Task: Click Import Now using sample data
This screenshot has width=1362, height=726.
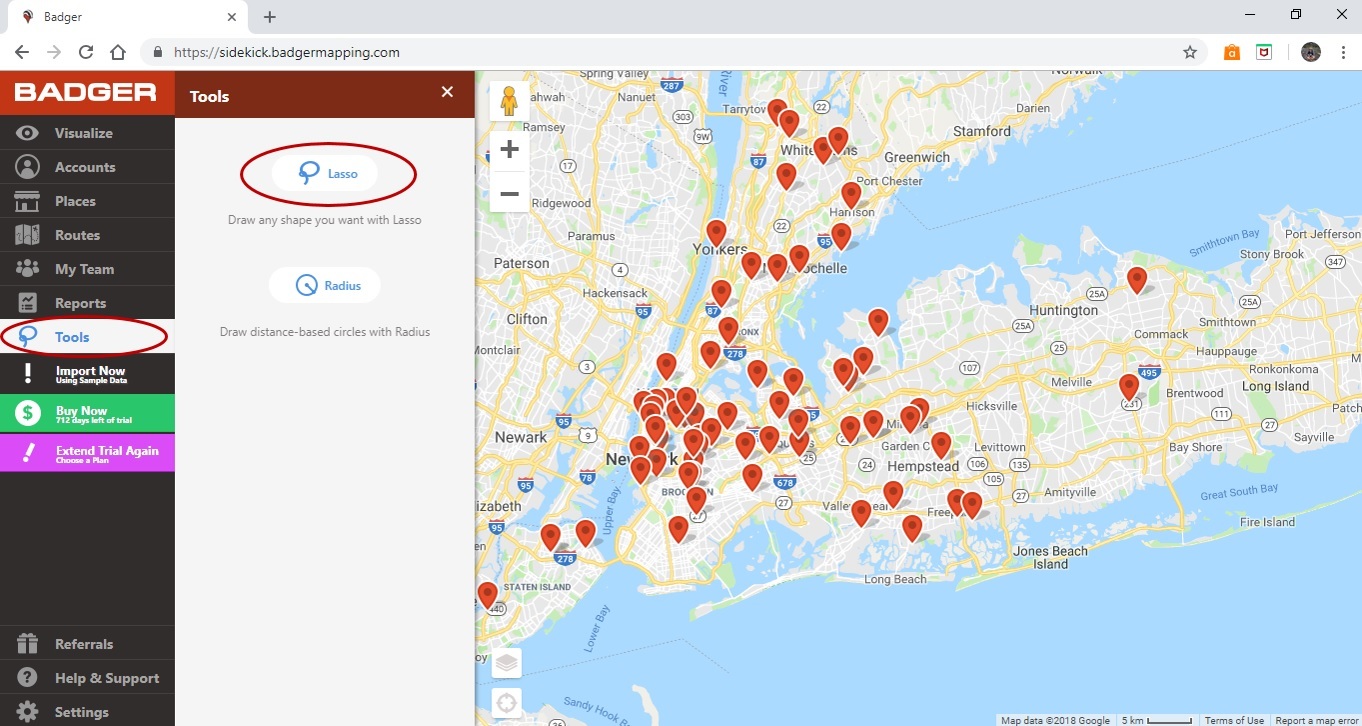Action: click(x=87, y=374)
